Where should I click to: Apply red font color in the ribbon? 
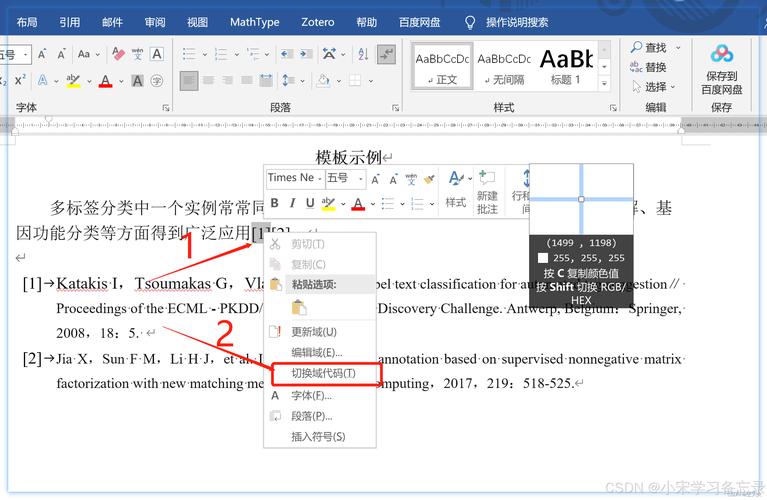tap(106, 80)
